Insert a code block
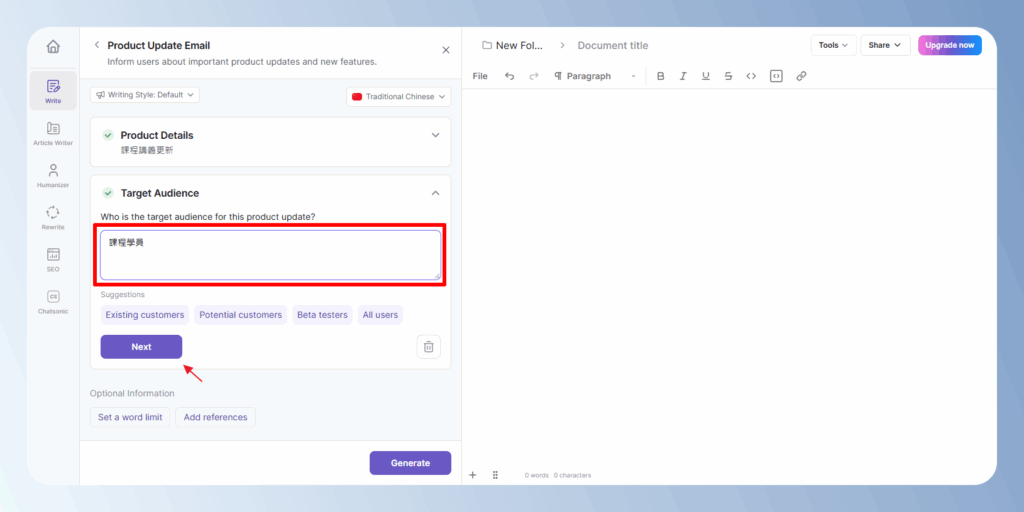1024x512 pixels. point(776,76)
